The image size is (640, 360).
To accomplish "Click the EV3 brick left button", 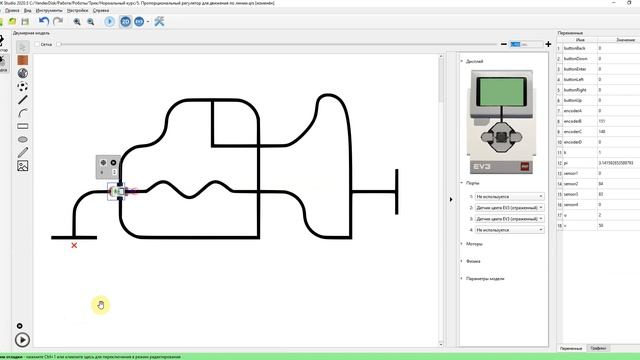I will 487,138.
